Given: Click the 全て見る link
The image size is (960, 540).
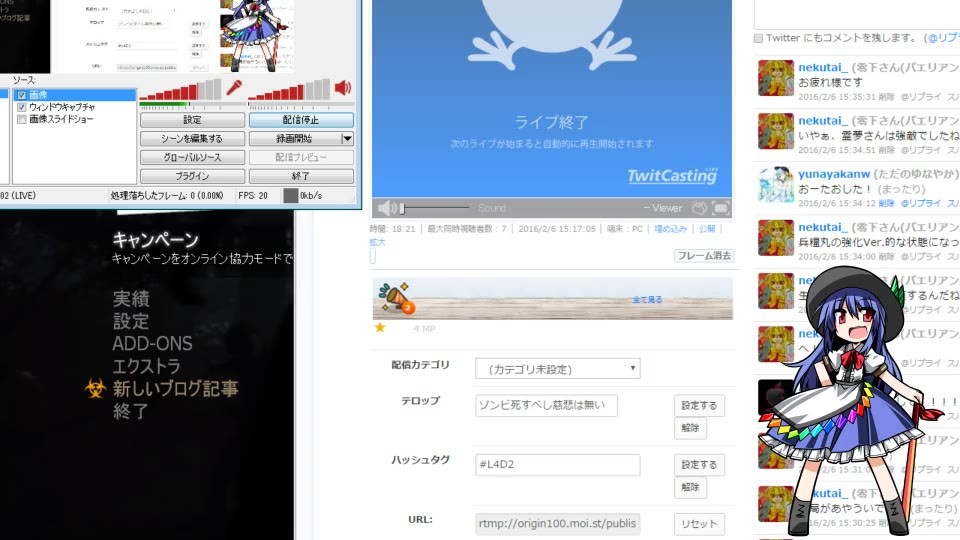Looking at the screenshot, I should coord(647,300).
